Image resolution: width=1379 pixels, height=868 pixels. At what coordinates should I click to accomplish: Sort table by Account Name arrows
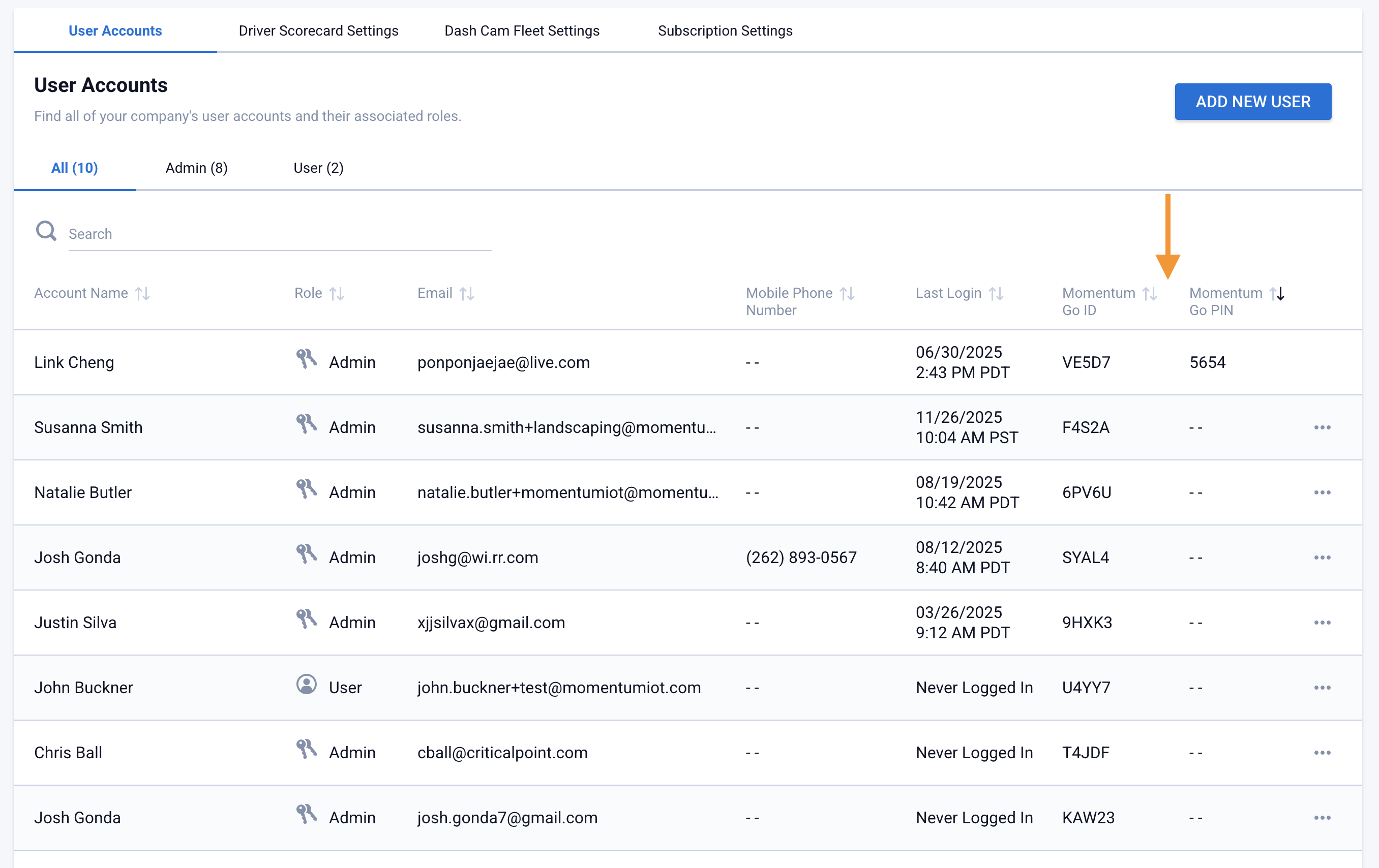coord(142,294)
